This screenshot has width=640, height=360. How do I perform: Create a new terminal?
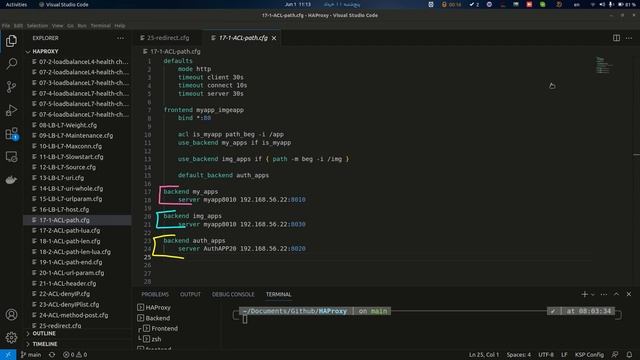coord(584,294)
